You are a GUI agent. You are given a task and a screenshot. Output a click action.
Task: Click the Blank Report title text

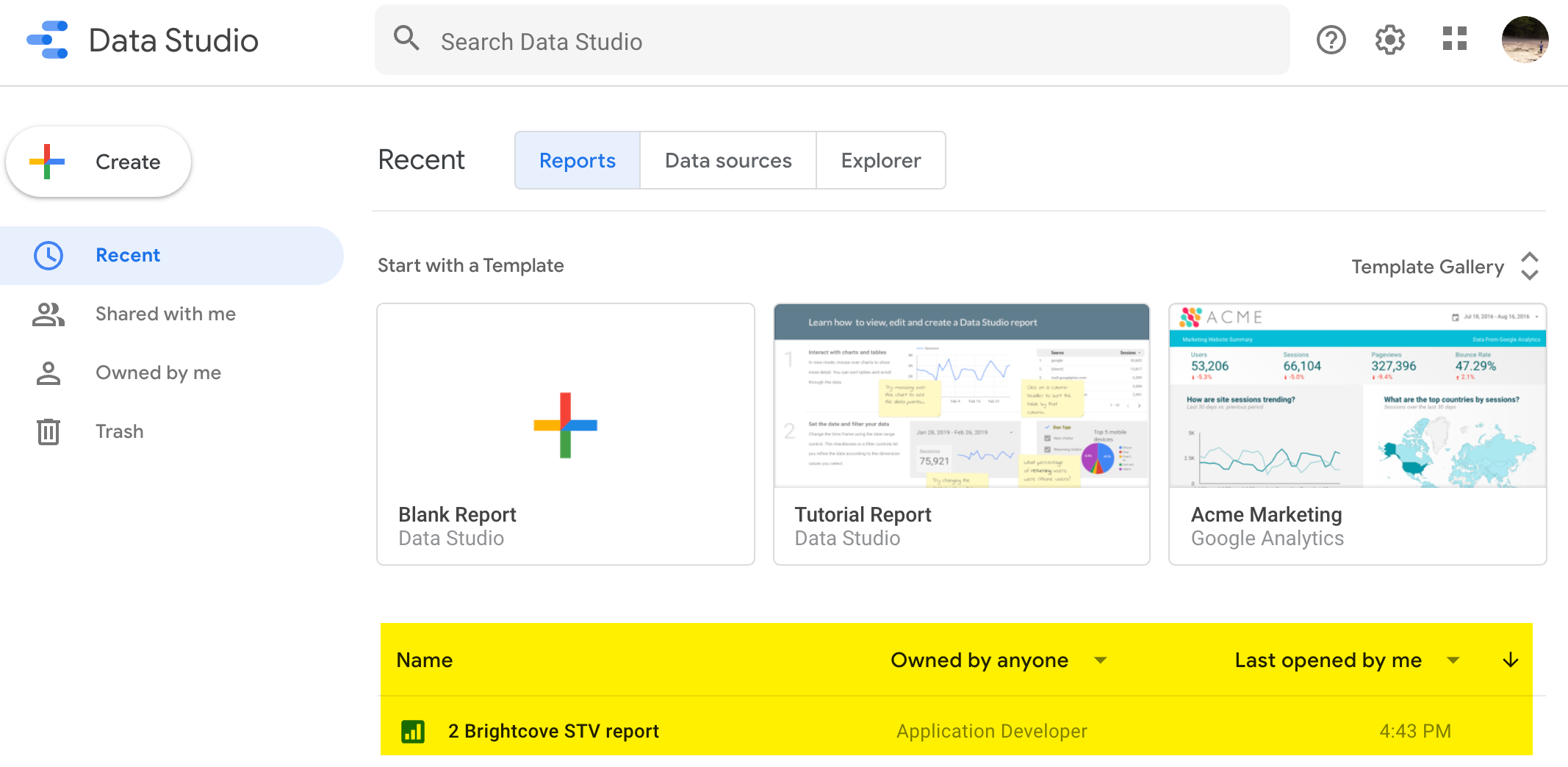[x=457, y=514]
